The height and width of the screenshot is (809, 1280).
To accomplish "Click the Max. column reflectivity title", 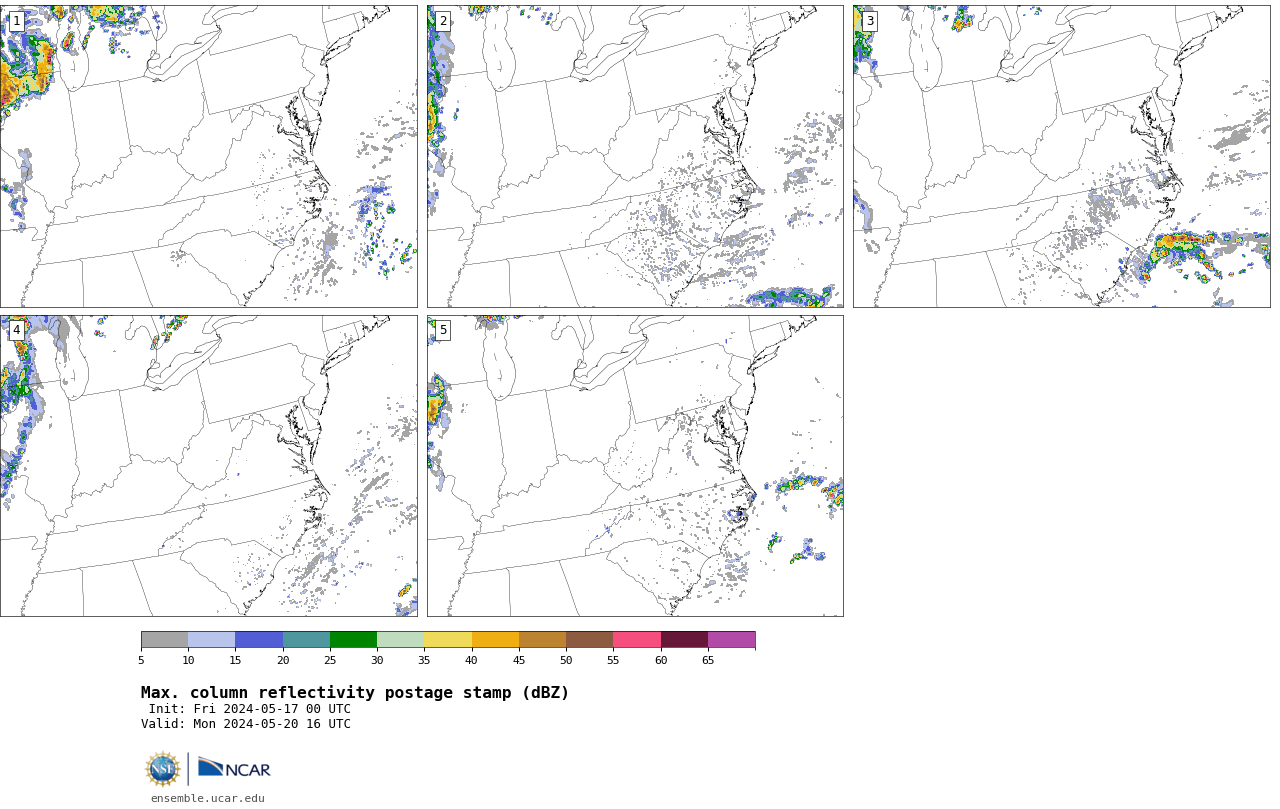I will (x=355, y=693).
